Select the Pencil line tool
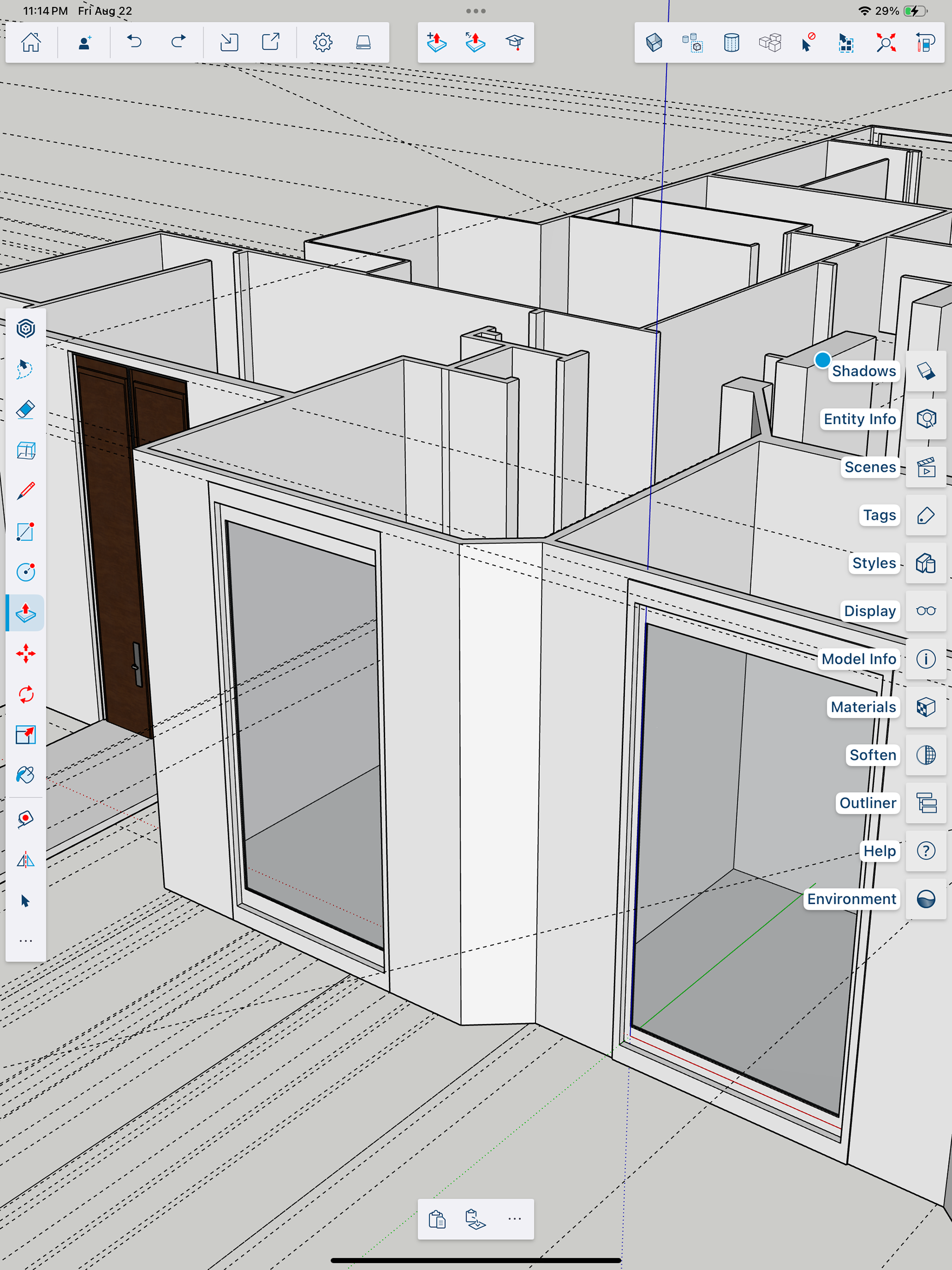The height and width of the screenshot is (1270, 952). click(x=25, y=491)
